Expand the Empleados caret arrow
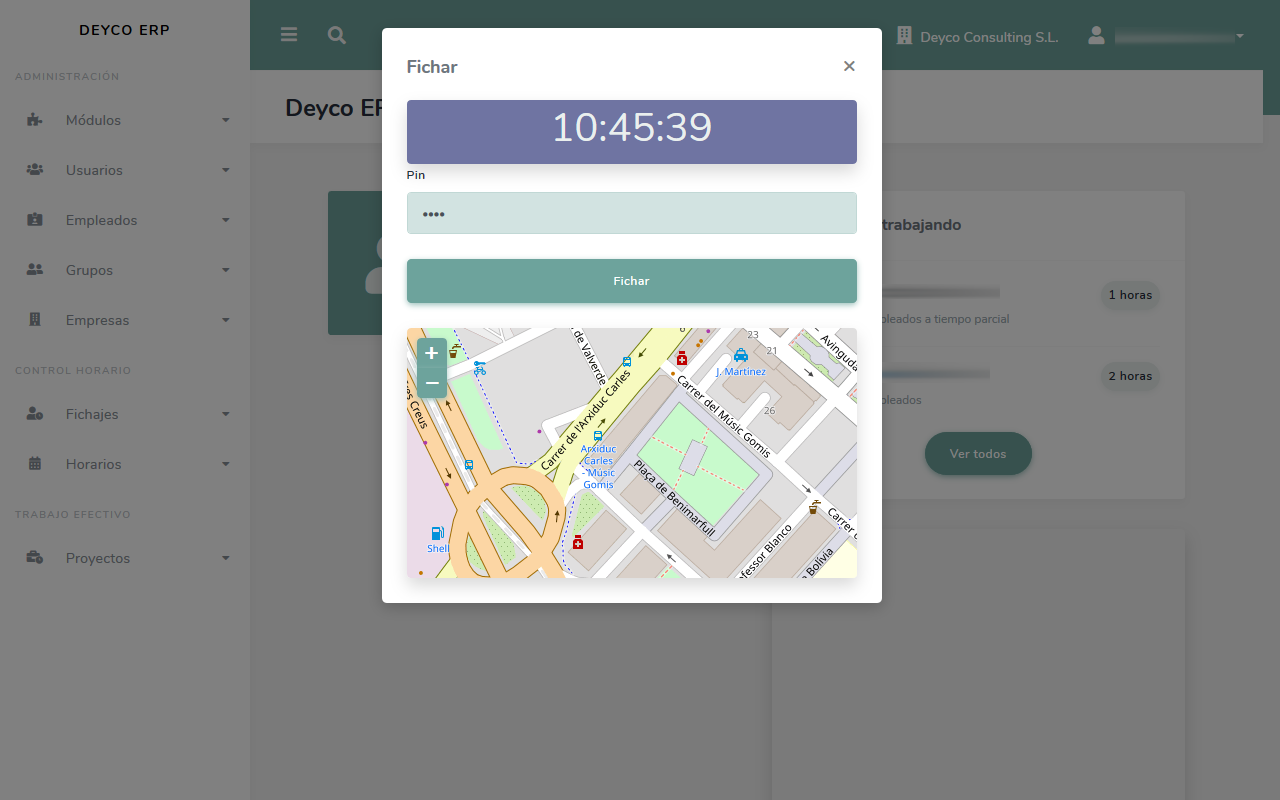 [x=226, y=220]
